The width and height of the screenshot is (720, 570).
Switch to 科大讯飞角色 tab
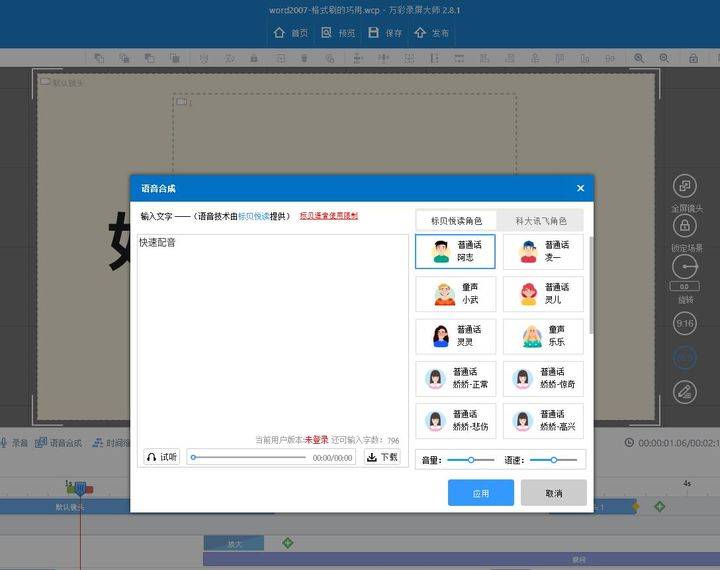[540, 221]
